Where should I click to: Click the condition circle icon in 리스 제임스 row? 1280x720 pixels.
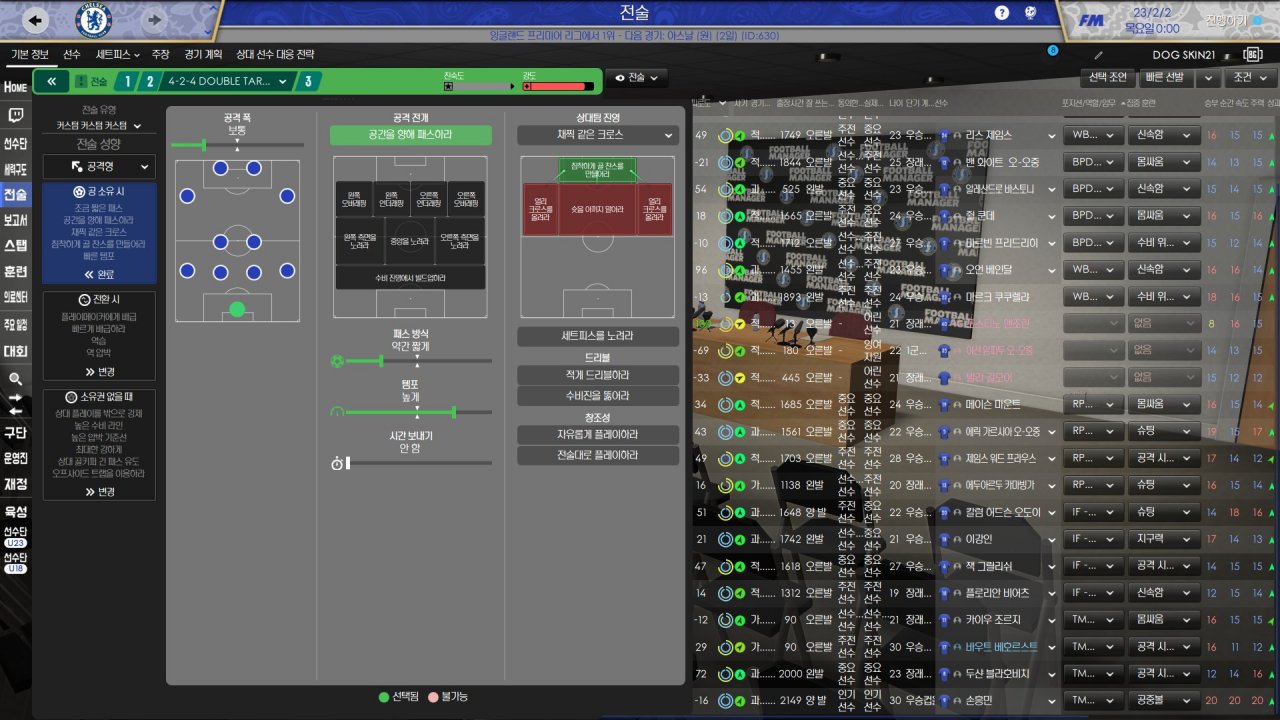pyautogui.click(x=725, y=135)
